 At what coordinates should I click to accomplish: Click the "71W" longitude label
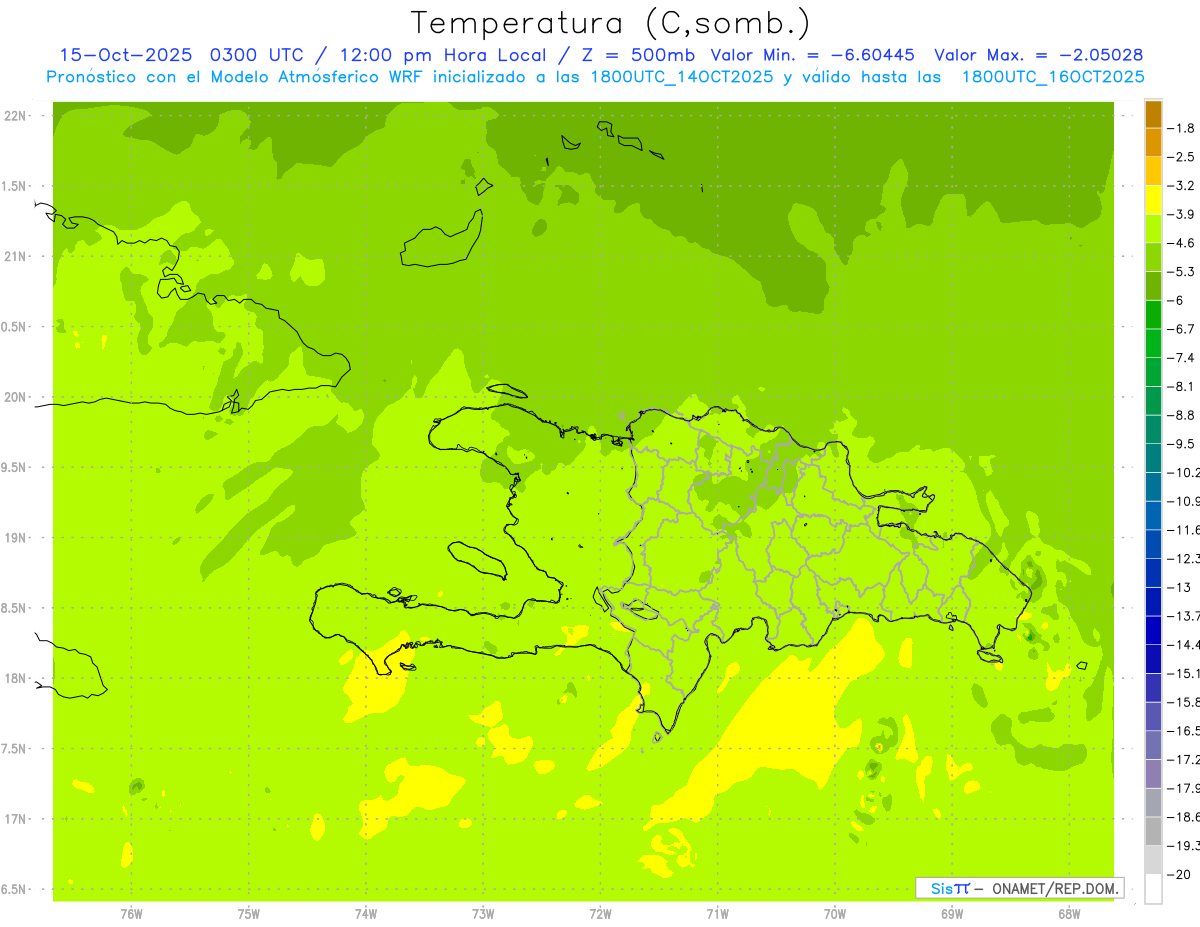point(717,914)
